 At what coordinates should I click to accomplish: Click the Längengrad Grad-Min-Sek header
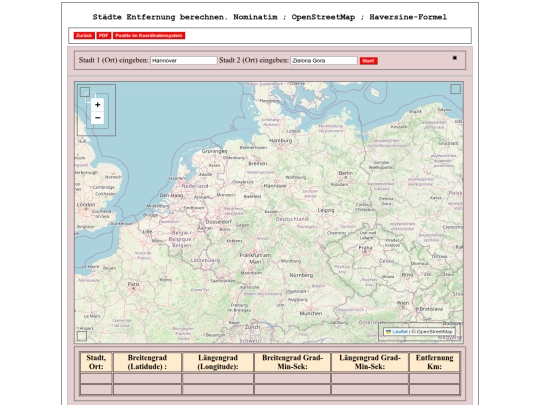pos(370,362)
